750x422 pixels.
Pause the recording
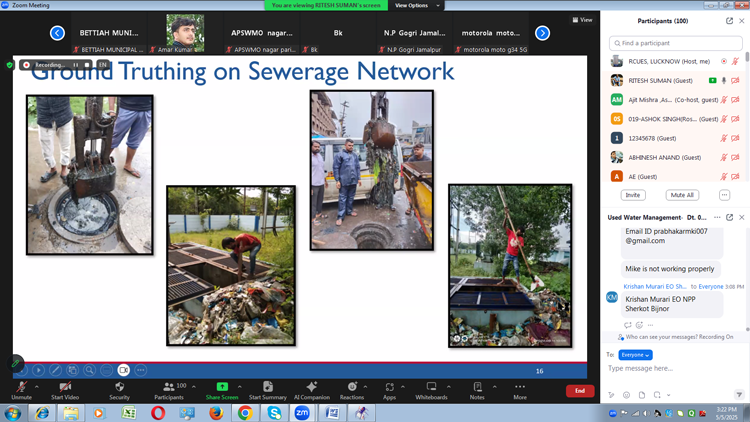pos(76,65)
